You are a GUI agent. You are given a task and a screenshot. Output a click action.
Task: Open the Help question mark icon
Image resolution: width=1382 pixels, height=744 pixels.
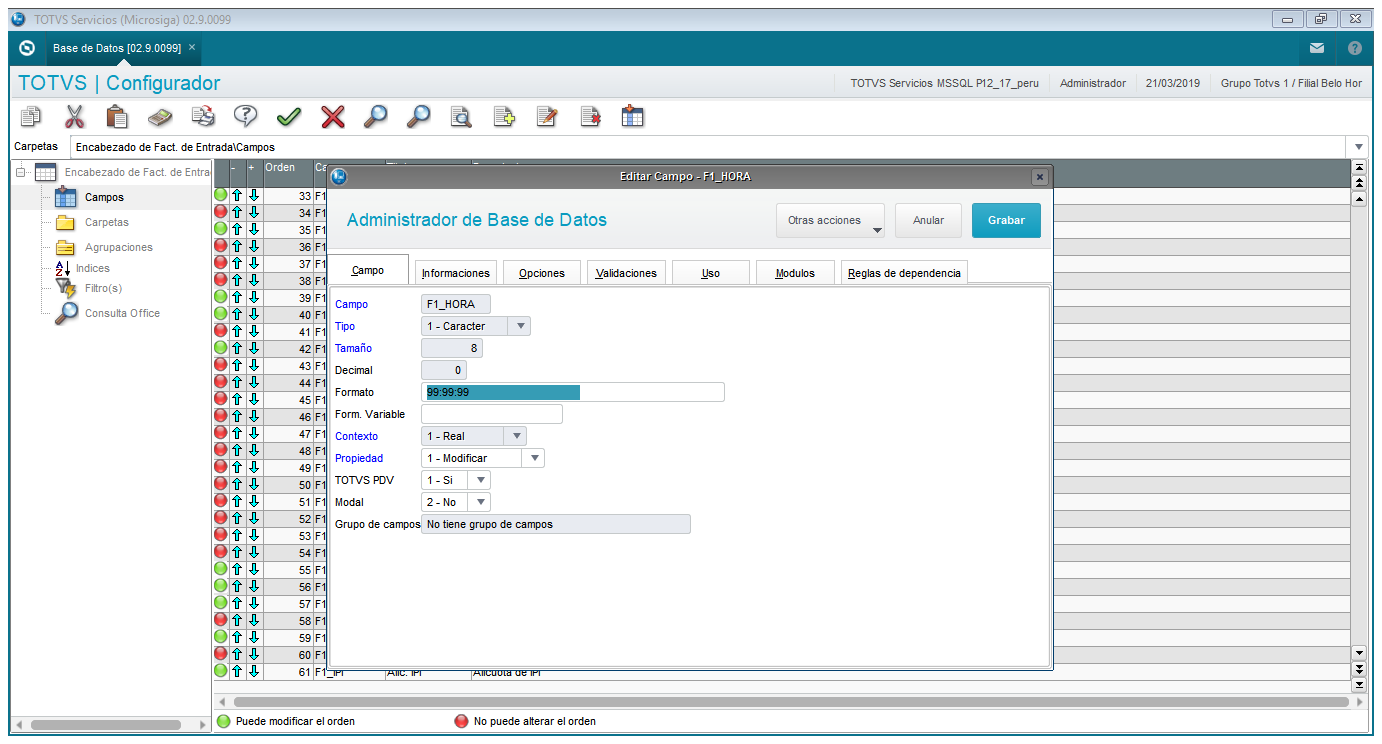246,116
